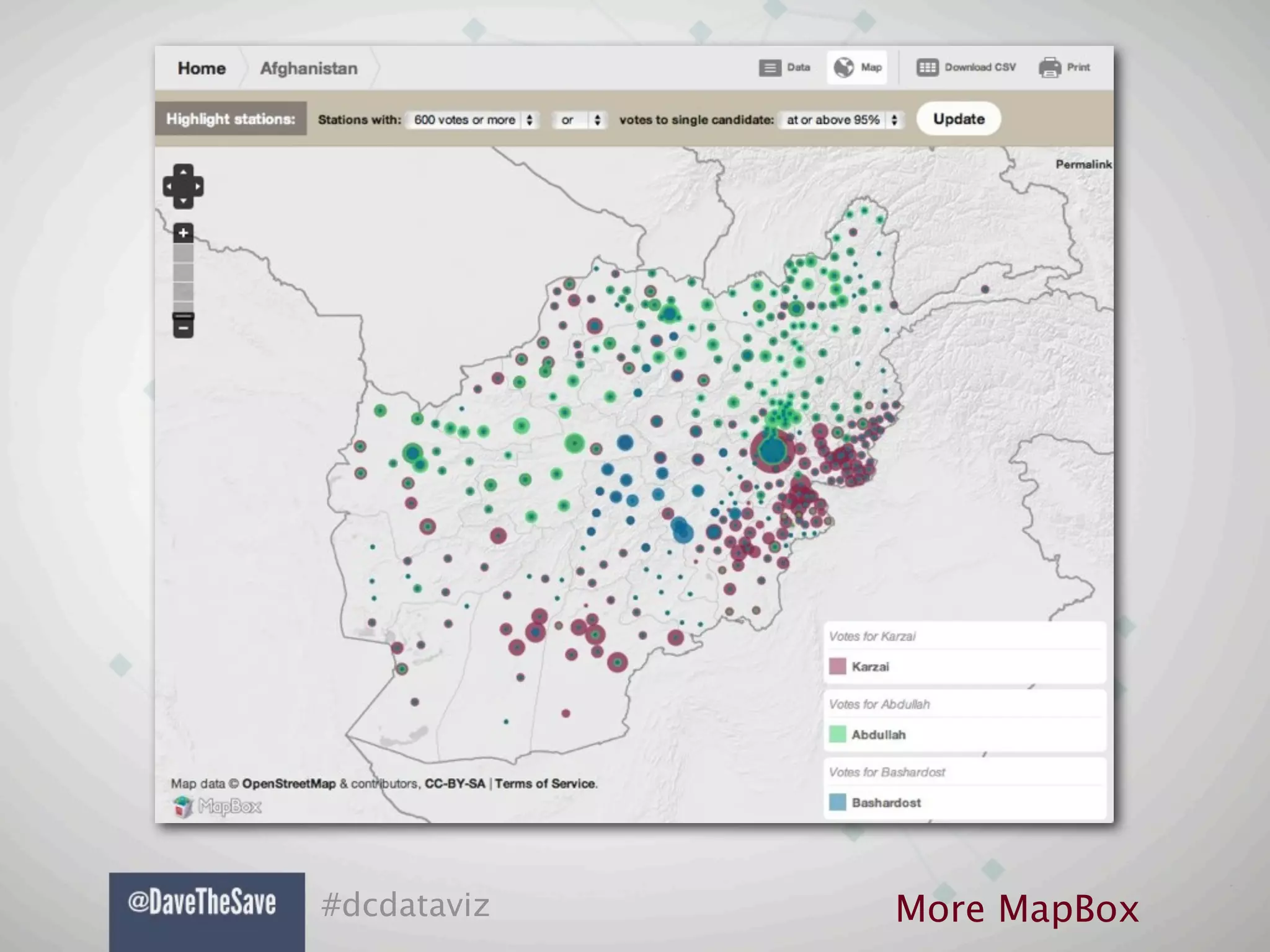
Task: Click the Karzai pink legend swatch
Action: point(837,666)
